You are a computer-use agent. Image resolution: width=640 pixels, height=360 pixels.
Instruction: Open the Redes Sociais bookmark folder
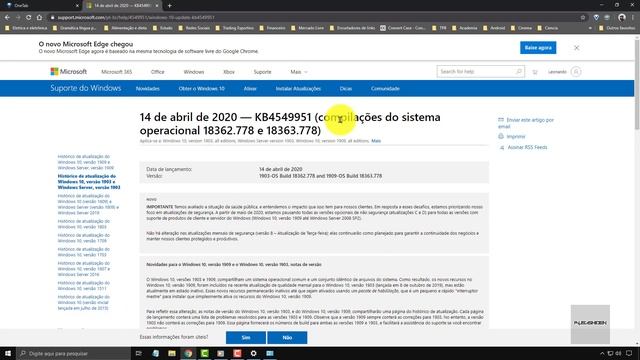[x=194, y=28]
